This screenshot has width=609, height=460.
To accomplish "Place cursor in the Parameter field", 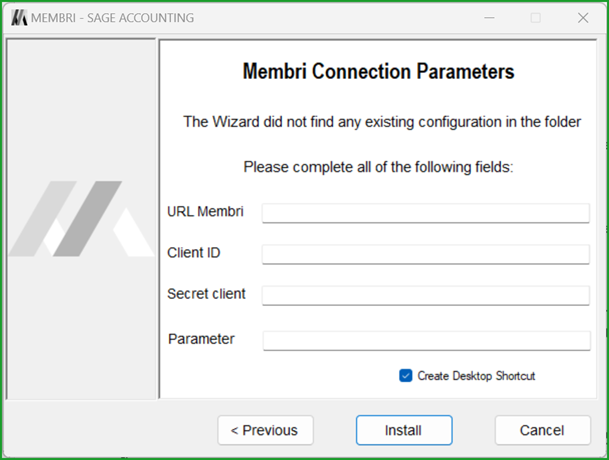I will pos(425,340).
